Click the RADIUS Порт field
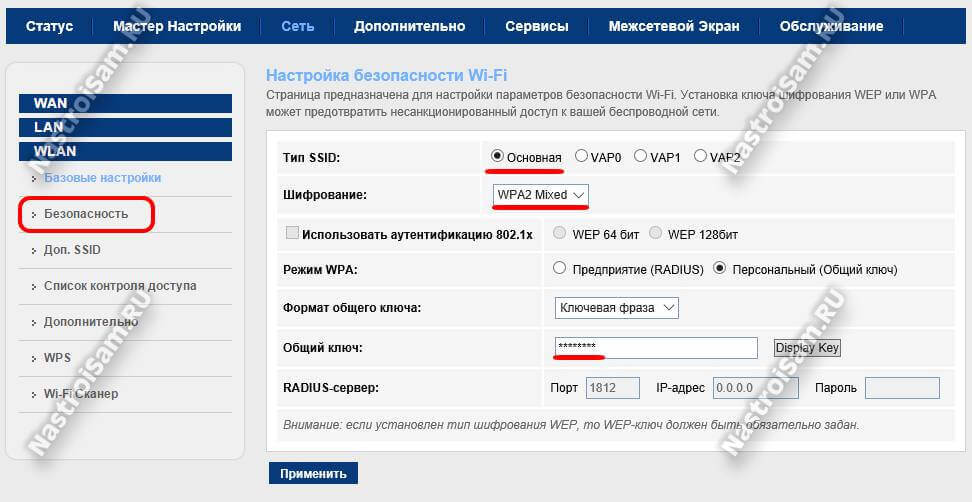 [x=613, y=388]
